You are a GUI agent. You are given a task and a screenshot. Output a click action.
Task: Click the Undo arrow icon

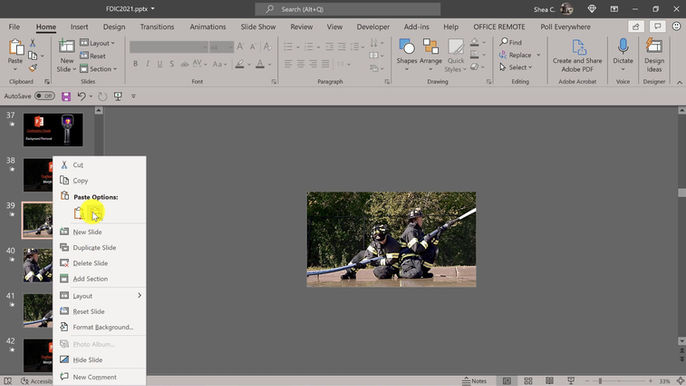[81, 96]
